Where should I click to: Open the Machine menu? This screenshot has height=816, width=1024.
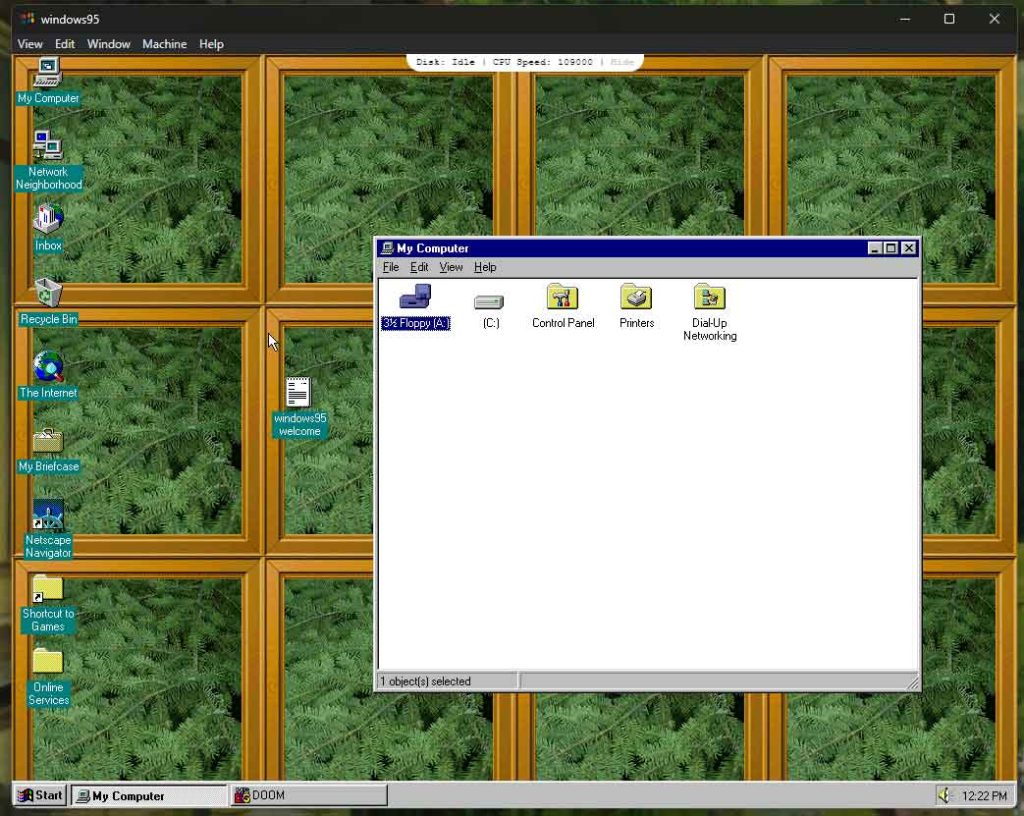pyautogui.click(x=164, y=44)
